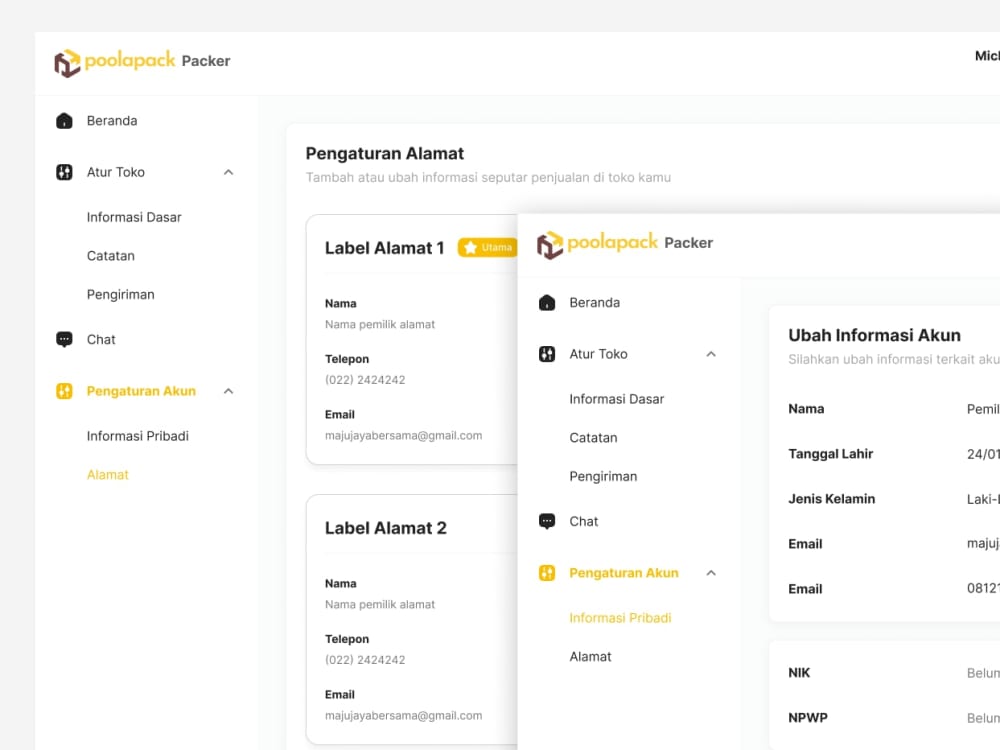Image resolution: width=1000 pixels, height=750 pixels.
Task: Select the Beranda home icon in the sidebar
Action: 64,120
